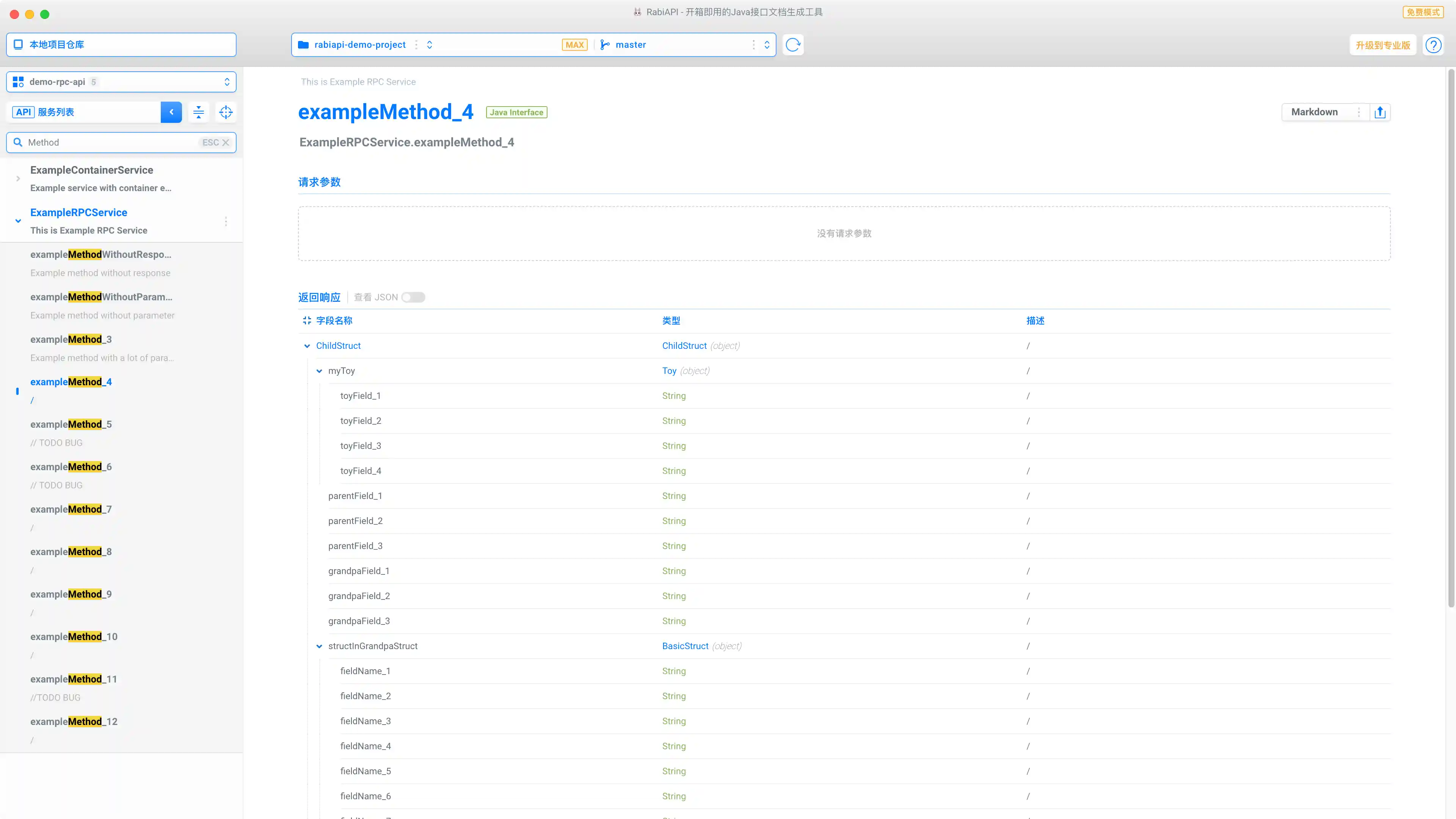Collapse sidebar with blue arrow button
Viewport: 1456px width, 819px height.
point(171,112)
